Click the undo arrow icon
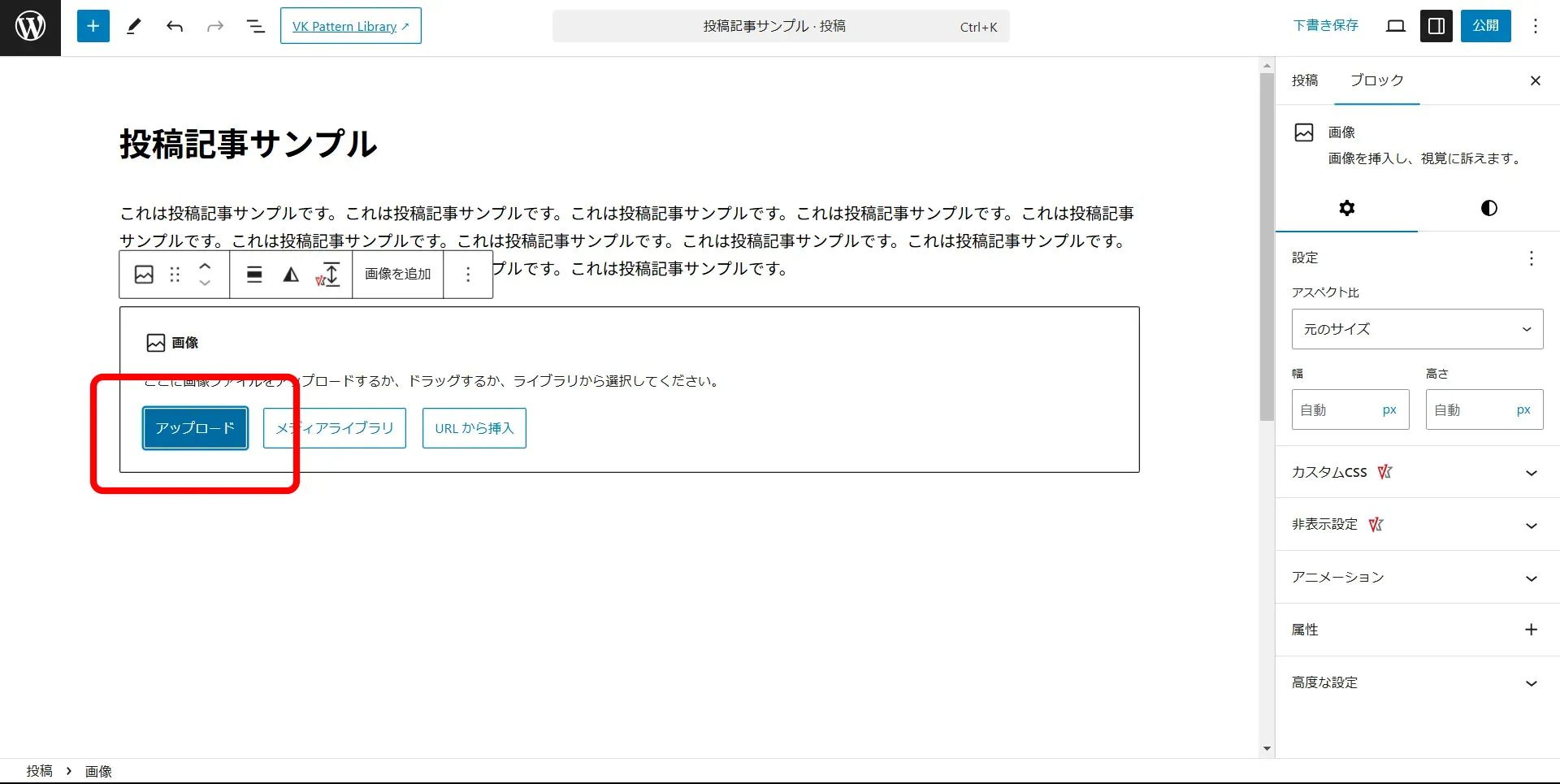The image size is (1560, 784). pos(174,25)
